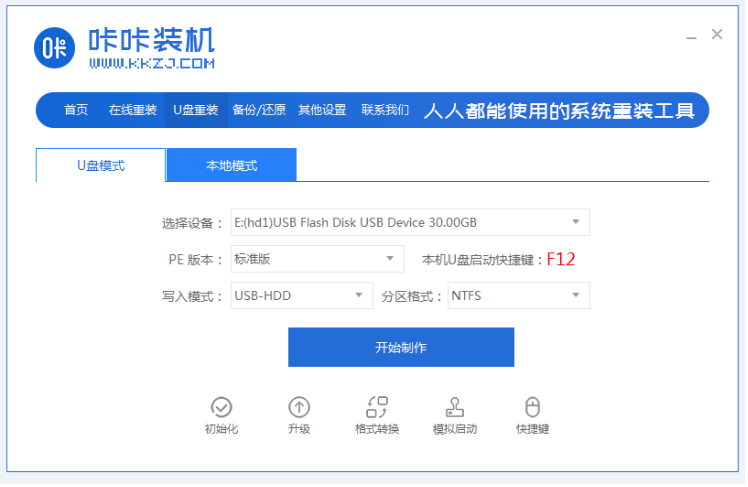Open 备份/还原 in the navigation bar

click(260, 111)
